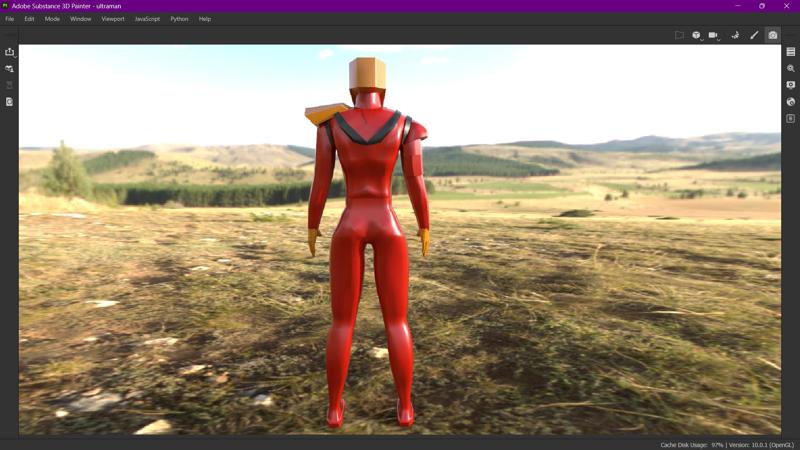Image resolution: width=800 pixels, height=450 pixels.
Task: Open the Window menu
Action: click(x=81, y=19)
